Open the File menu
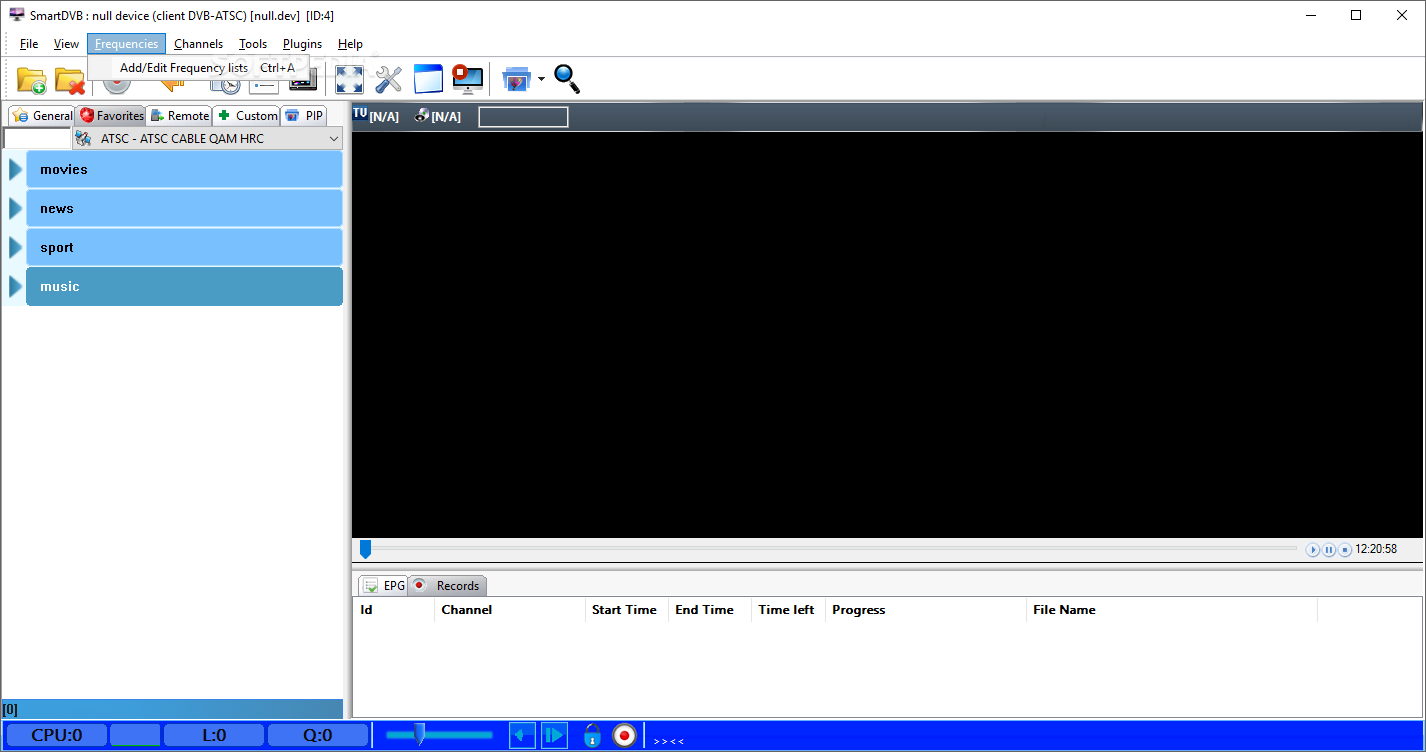This screenshot has width=1426, height=752. tap(29, 44)
